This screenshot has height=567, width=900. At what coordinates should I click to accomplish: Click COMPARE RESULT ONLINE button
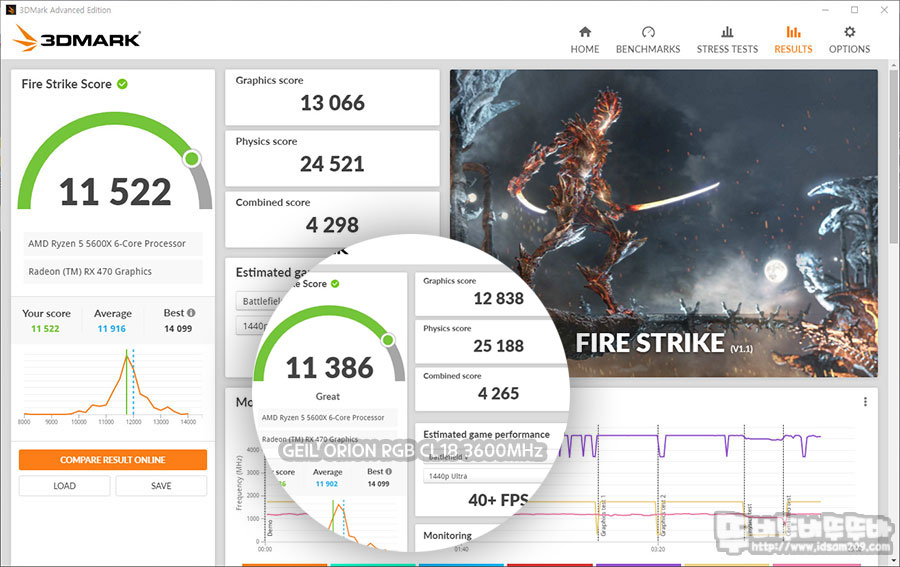click(112, 460)
